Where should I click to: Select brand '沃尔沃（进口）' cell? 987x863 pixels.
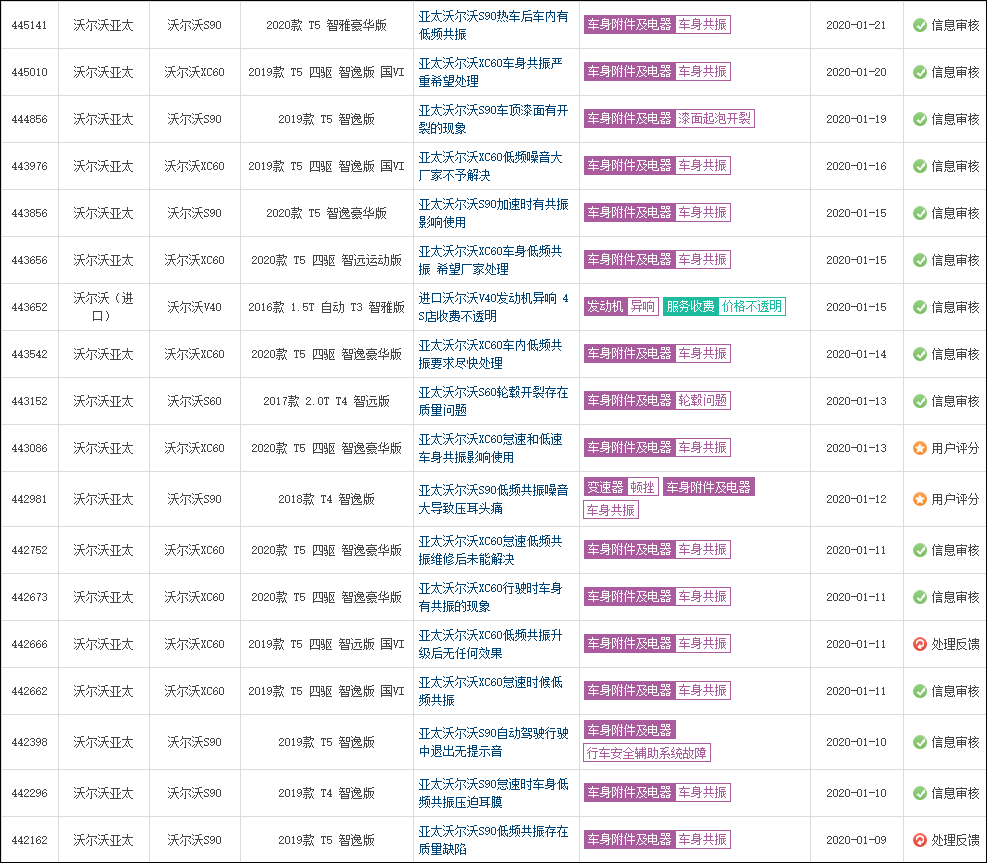[x=104, y=307]
